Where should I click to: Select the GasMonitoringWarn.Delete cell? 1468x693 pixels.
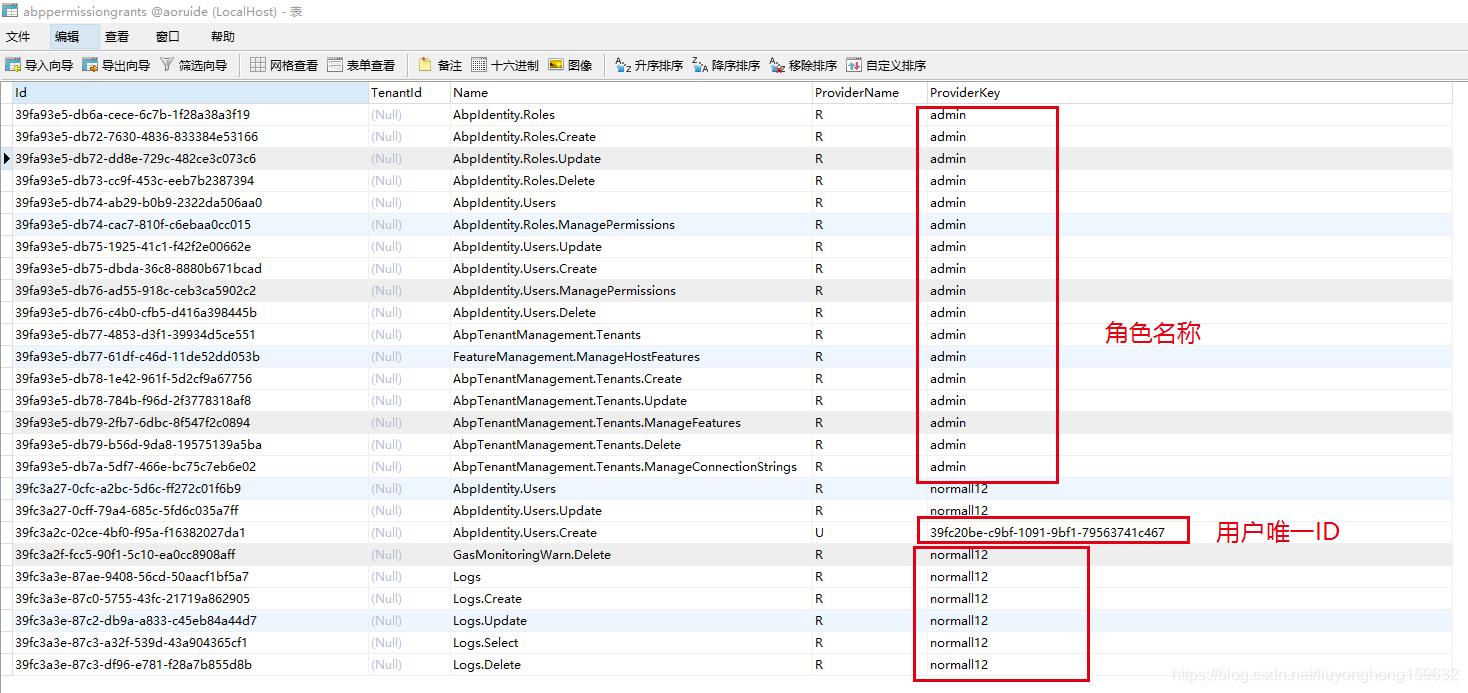[x=631, y=554]
